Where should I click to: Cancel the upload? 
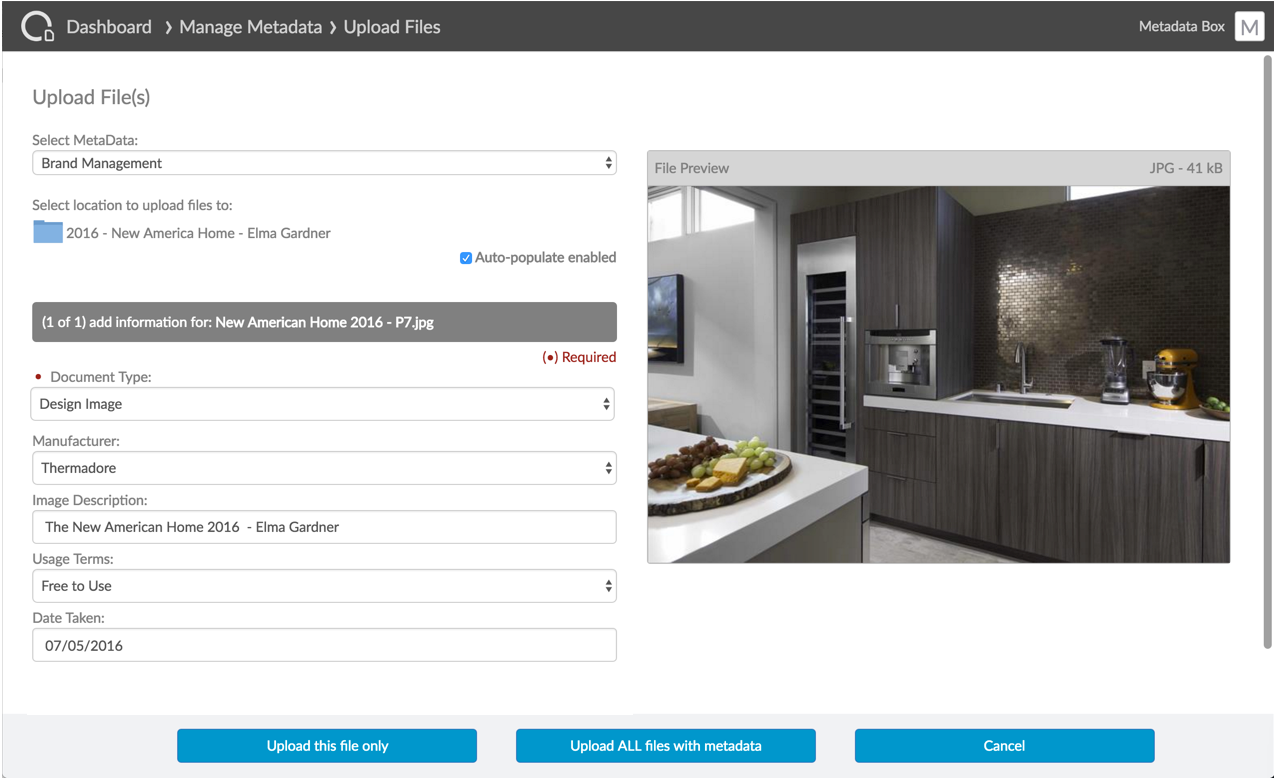point(1004,746)
